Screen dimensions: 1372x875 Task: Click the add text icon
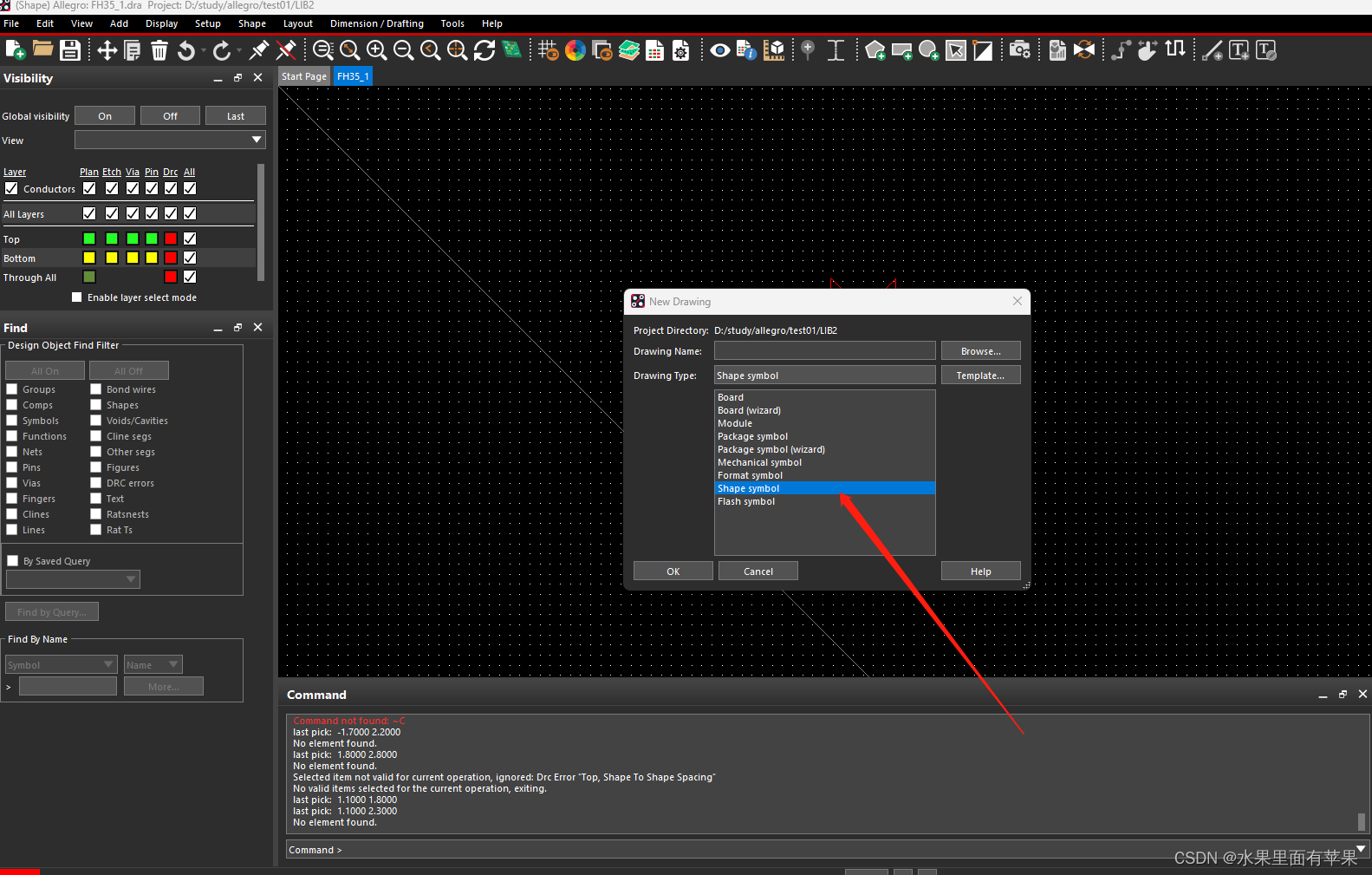point(1239,50)
